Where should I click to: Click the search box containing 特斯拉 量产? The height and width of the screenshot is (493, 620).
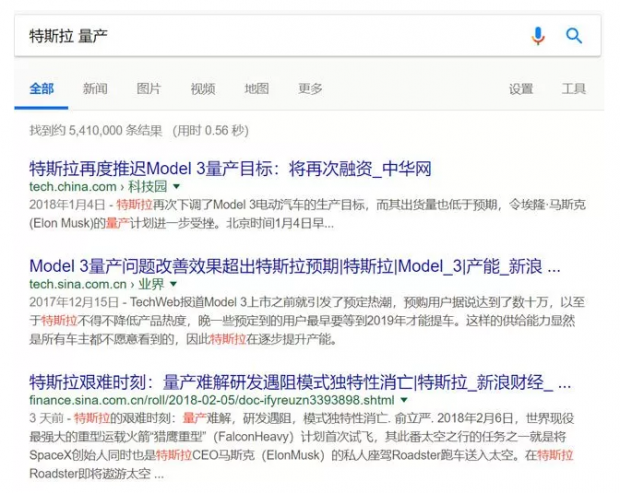tap(308, 36)
